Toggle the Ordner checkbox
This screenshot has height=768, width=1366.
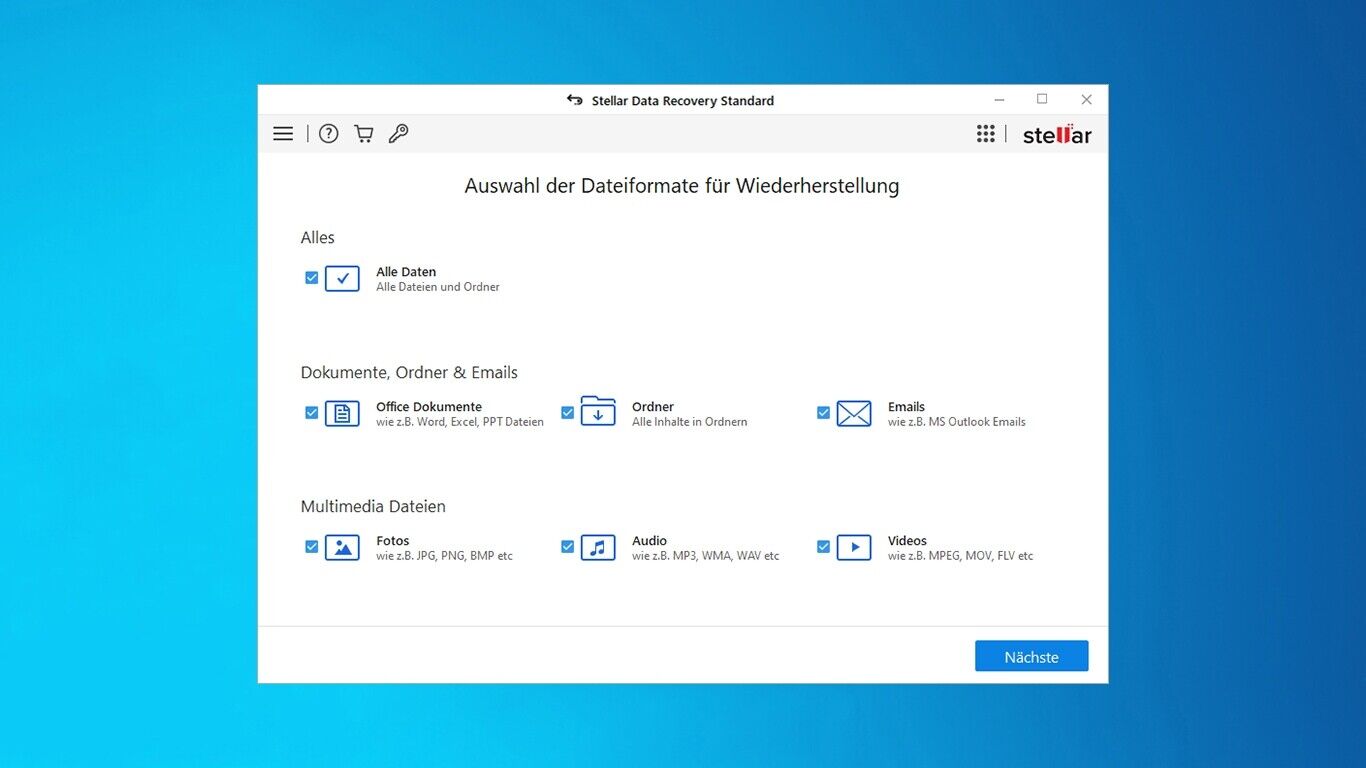pos(568,413)
